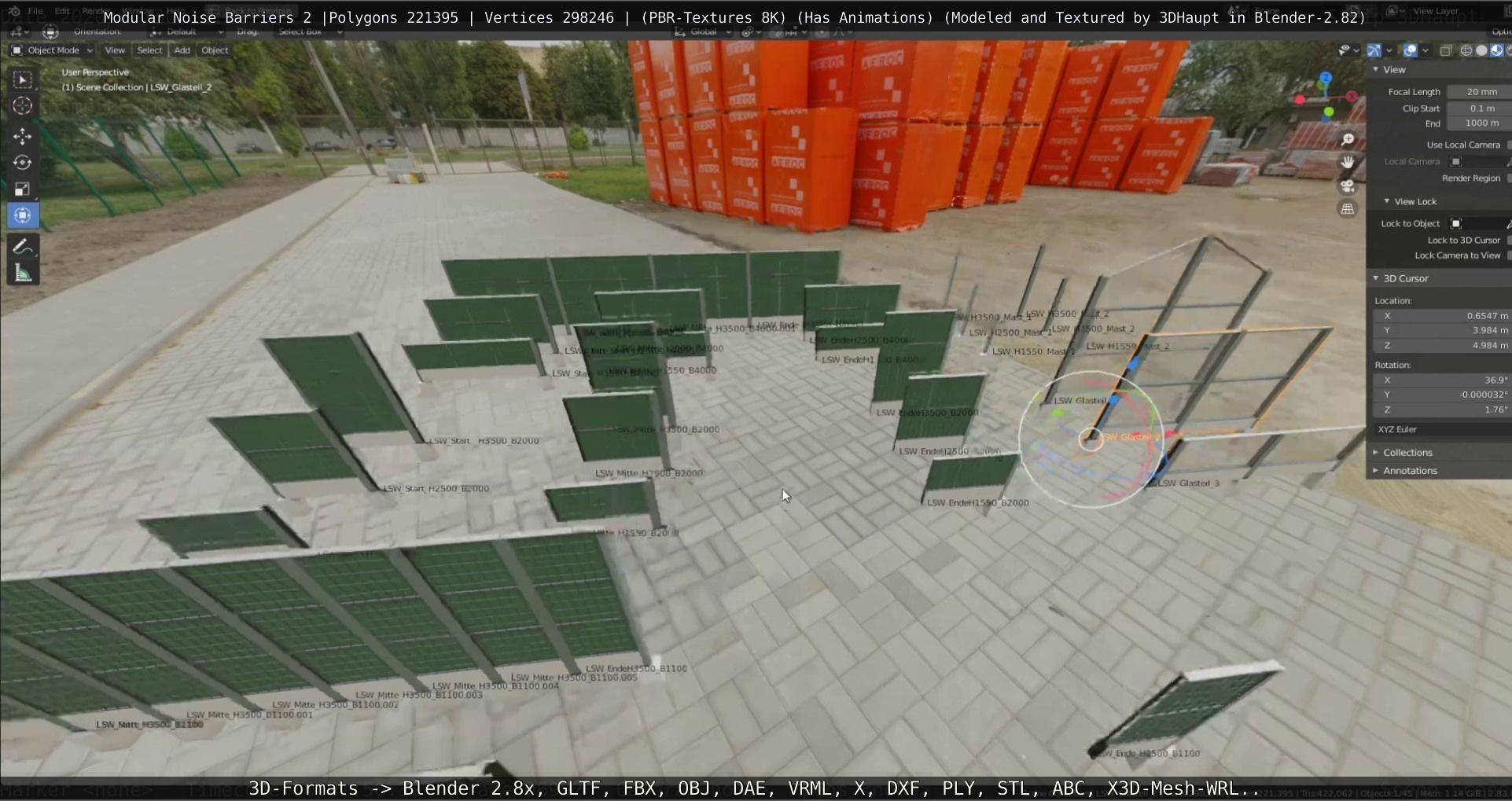This screenshot has height=801, width=1512.
Task: Switch to solid viewport shading
Action: (x=1481, y=50)
